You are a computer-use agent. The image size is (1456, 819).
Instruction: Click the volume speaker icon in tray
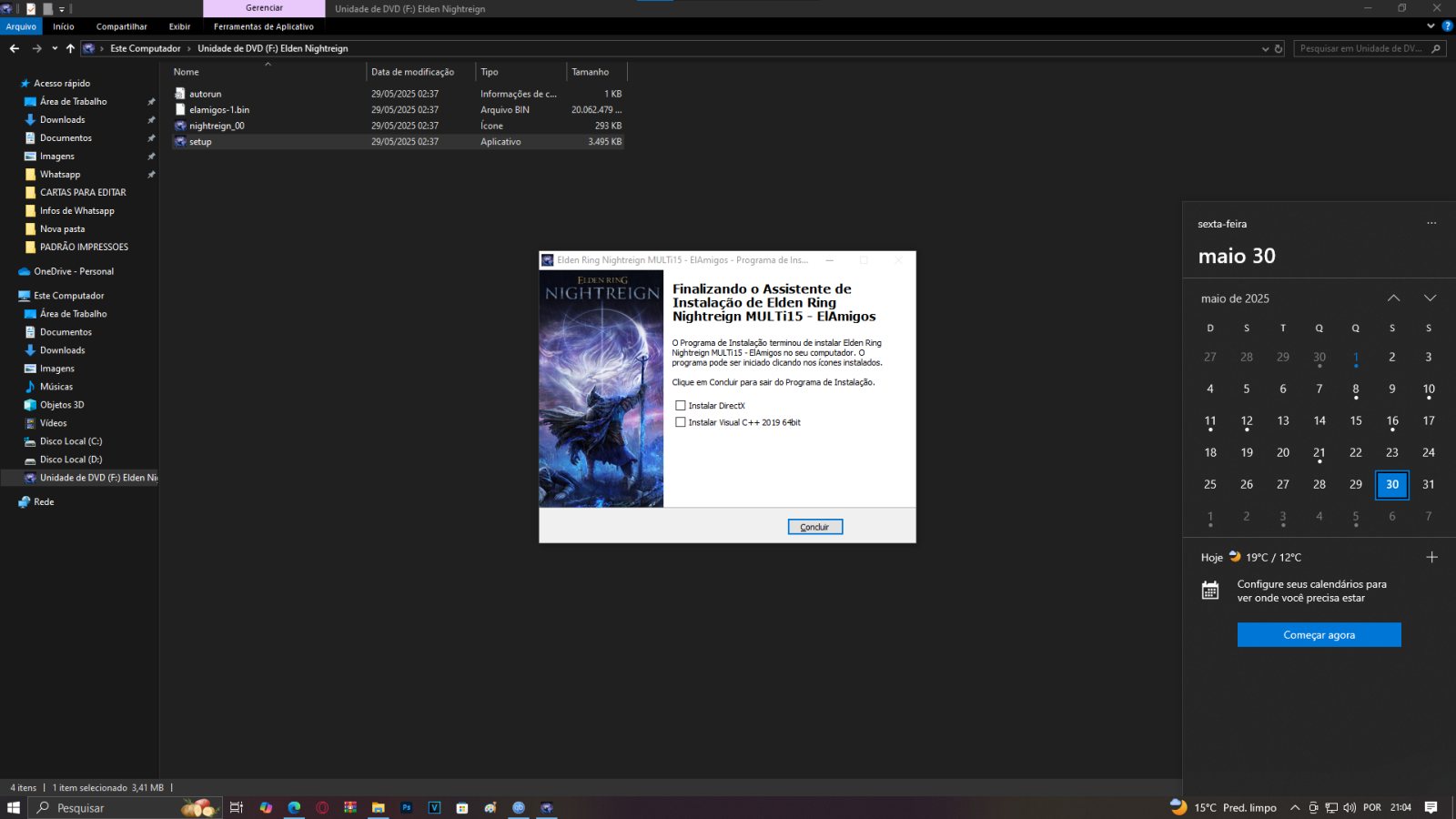1349,807
